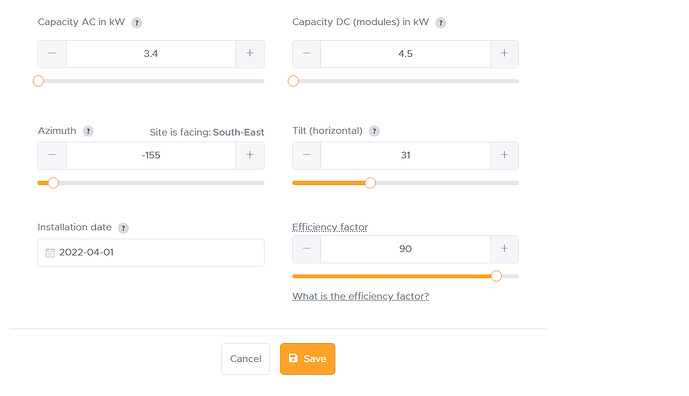This screenshot has height=396, width=689.
Task: Click the Efficiency factor underlined label
Action: pyautogui.click(x=330, y=227)
